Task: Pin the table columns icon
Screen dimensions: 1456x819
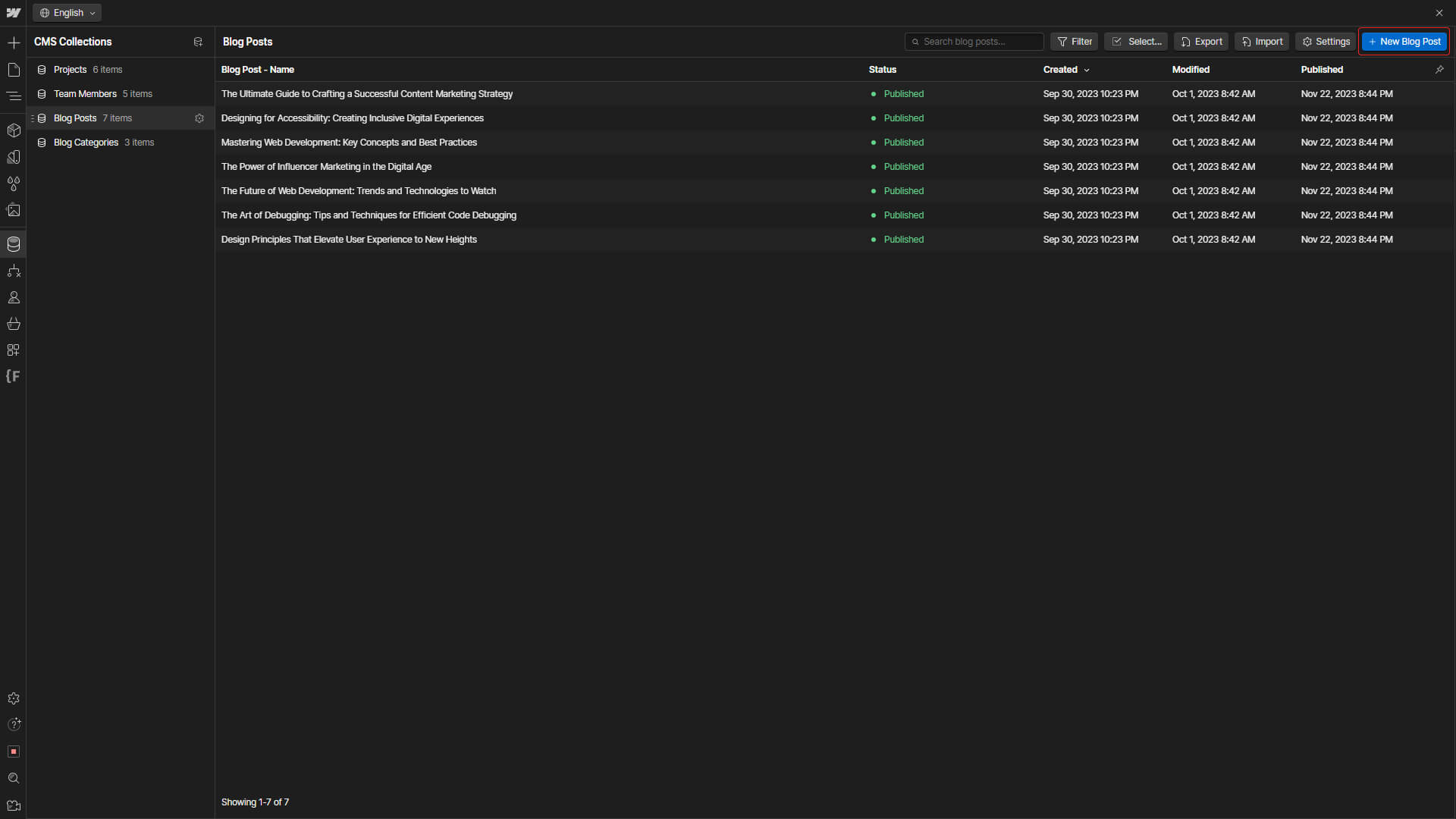Action: [x=1439, y=69]
